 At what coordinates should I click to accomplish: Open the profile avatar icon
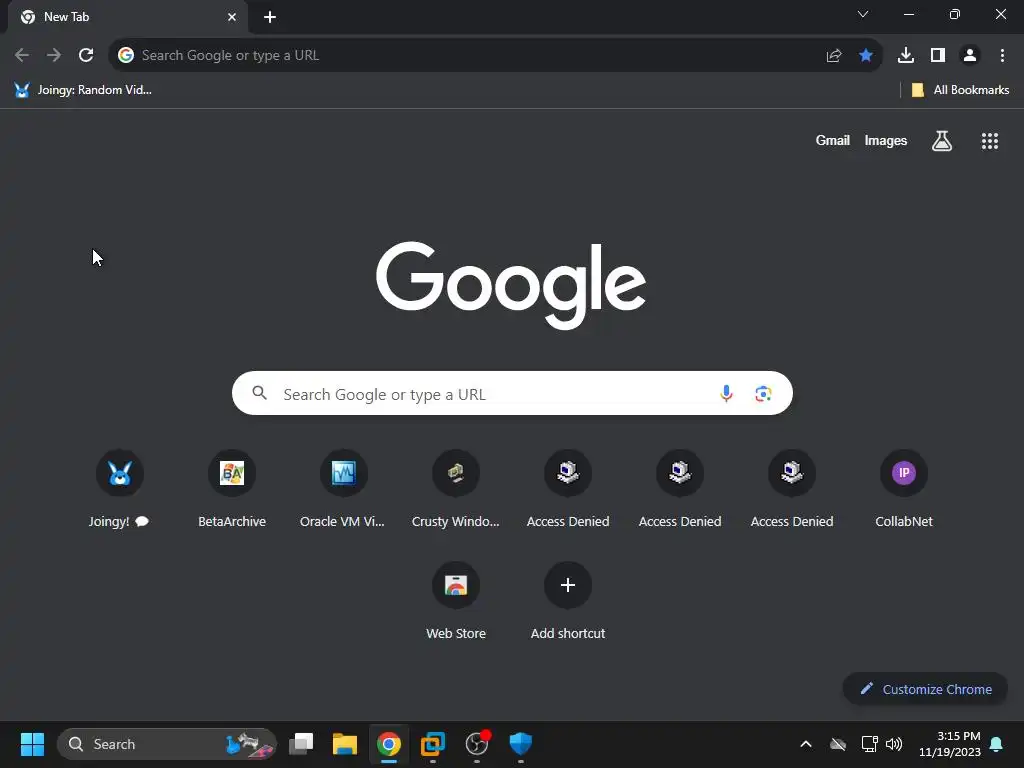coord(970,56)
